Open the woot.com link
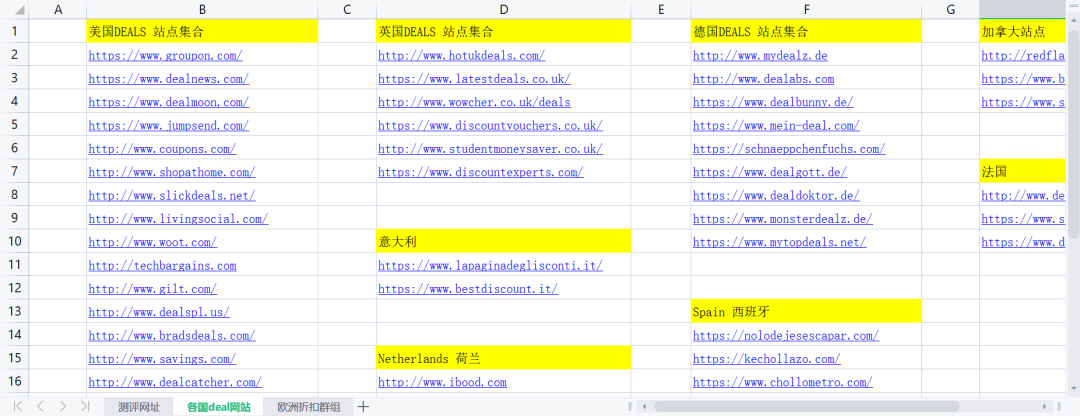 pos(153,242)
